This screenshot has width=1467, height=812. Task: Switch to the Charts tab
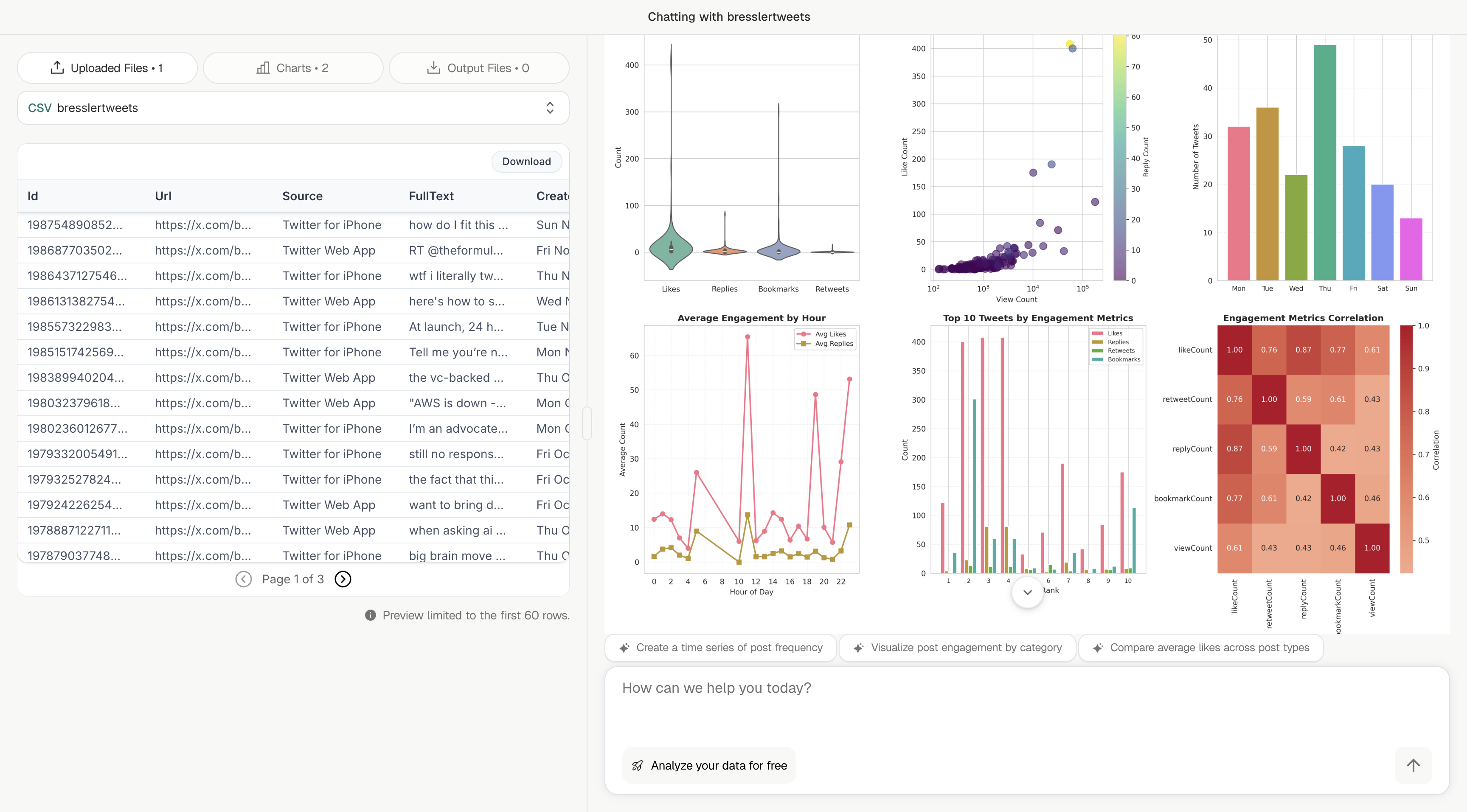point(293,68)
